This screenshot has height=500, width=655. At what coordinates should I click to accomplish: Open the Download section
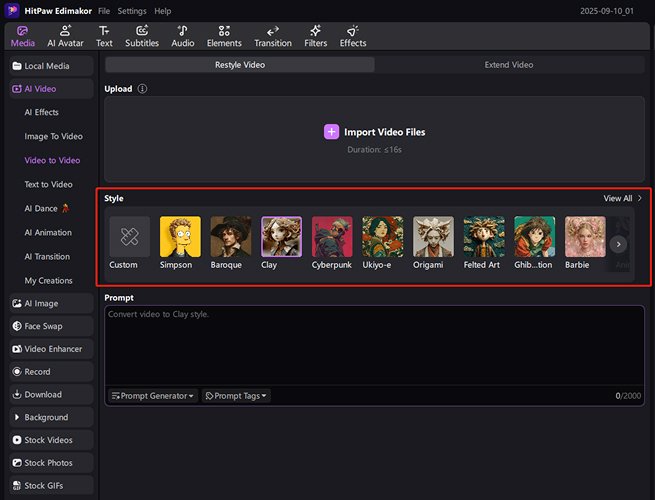(51, 394)
